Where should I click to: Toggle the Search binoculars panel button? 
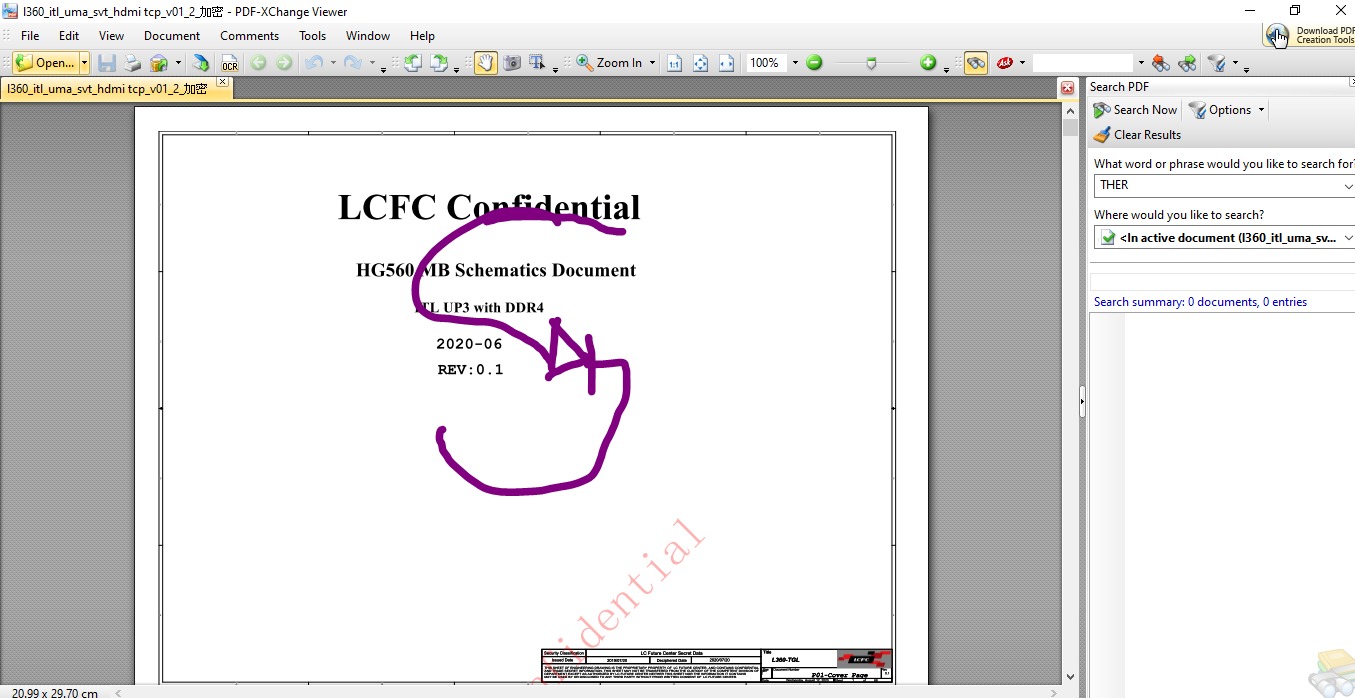coord(976,63)
